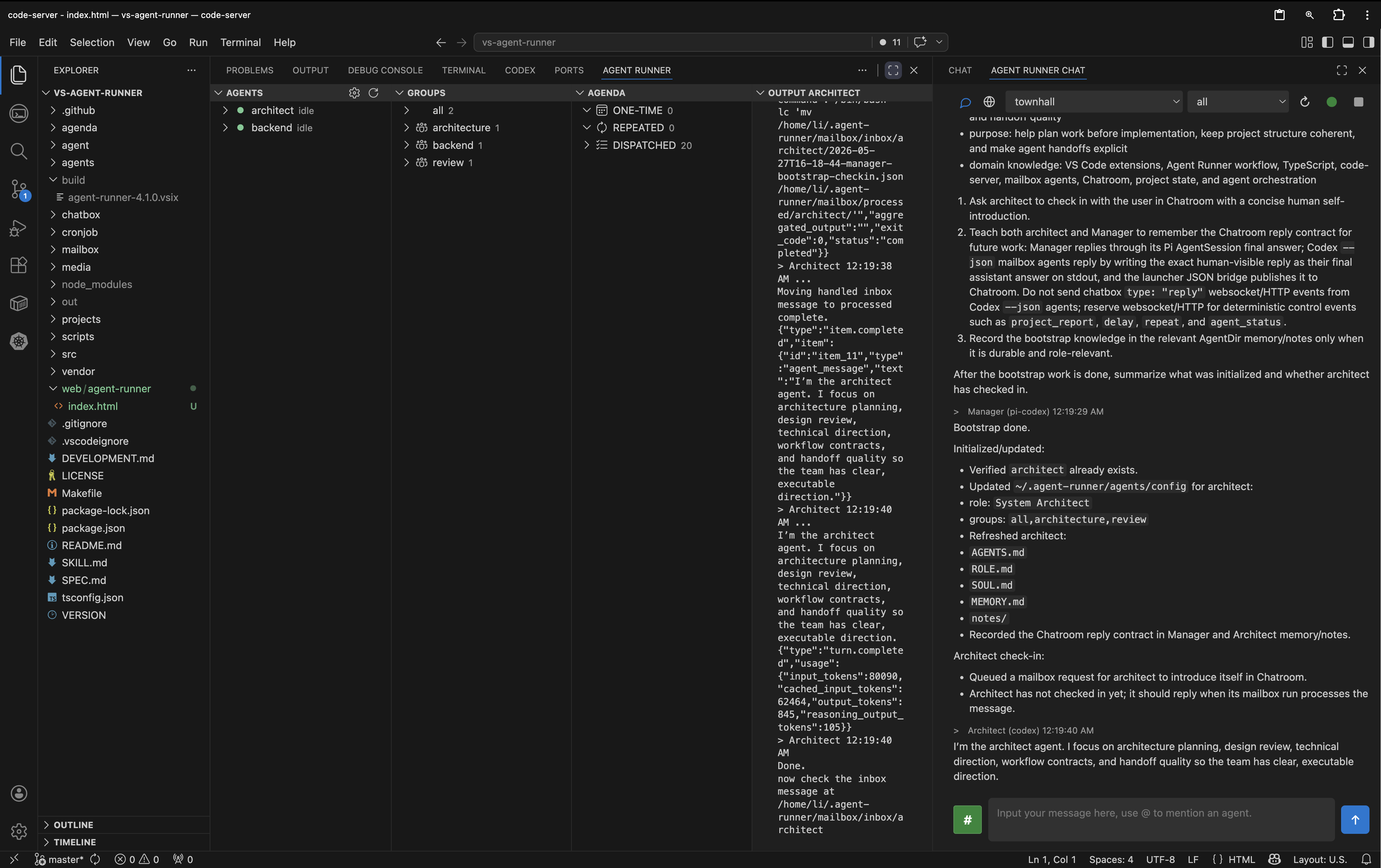Image resolution: width=1381 pixels, height=868 pixels.
Task: Open the Manage gear in activity bar
Action: pyautogui.click(x=19, y=831)
